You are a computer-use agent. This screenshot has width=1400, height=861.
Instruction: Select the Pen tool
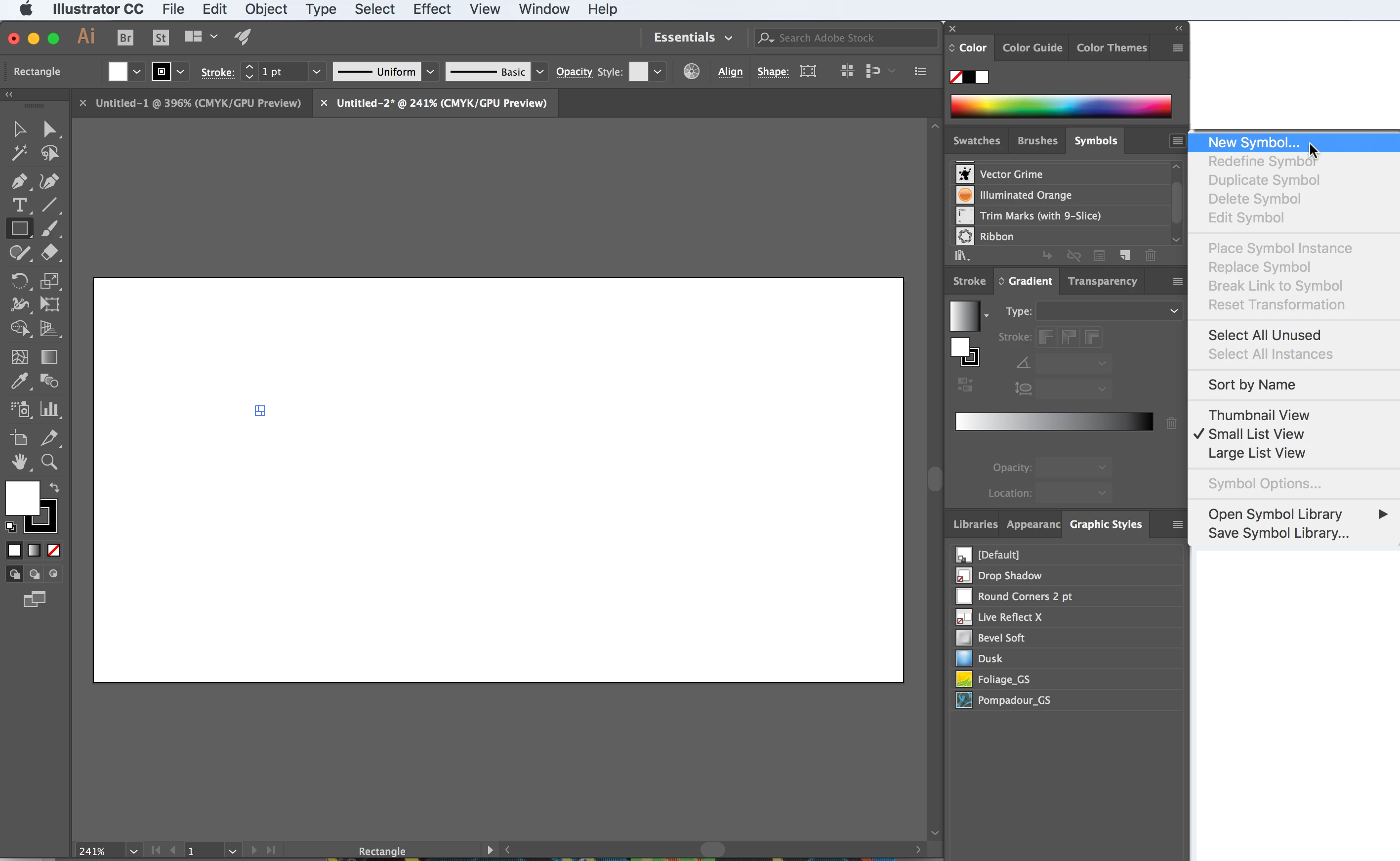pos(19,182)
